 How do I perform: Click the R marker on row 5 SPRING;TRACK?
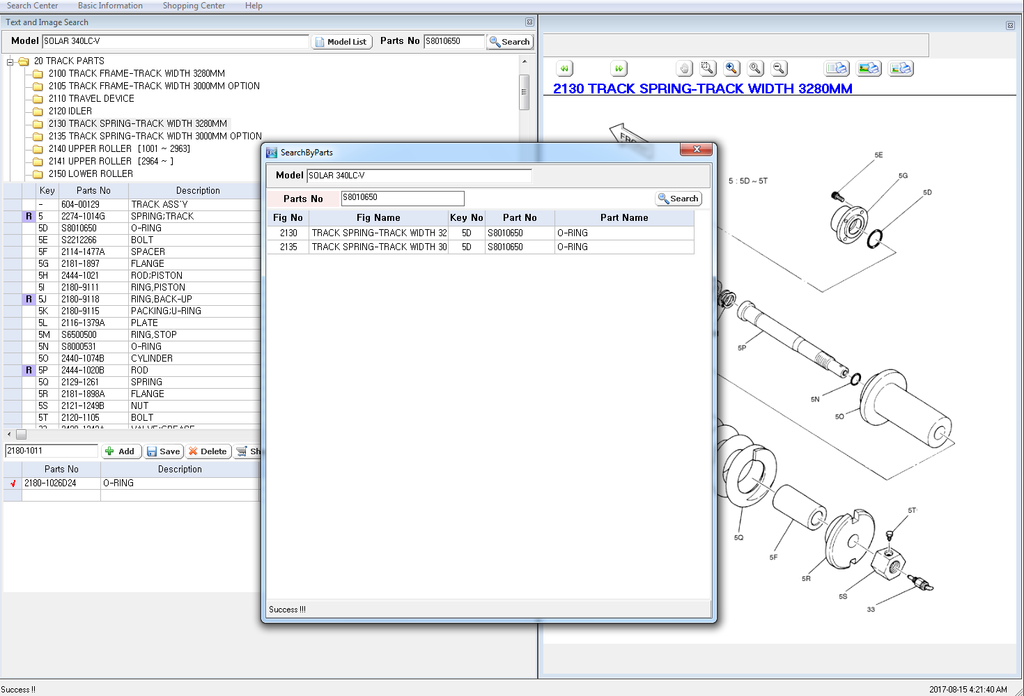click(28, 216)
